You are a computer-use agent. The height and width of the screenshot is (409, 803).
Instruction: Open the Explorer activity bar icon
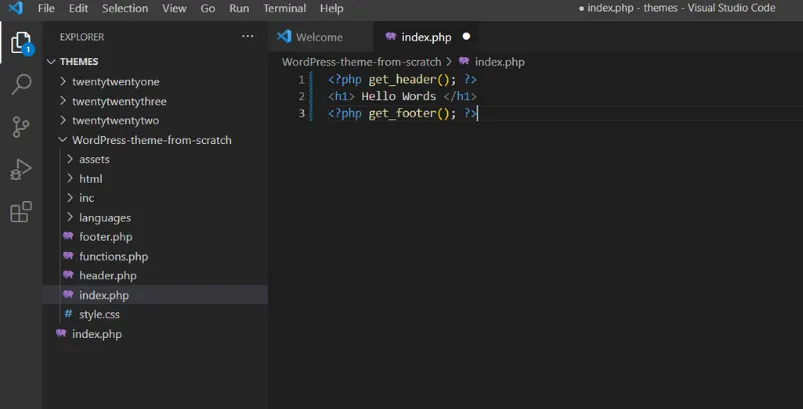click(x=22, y=43)
